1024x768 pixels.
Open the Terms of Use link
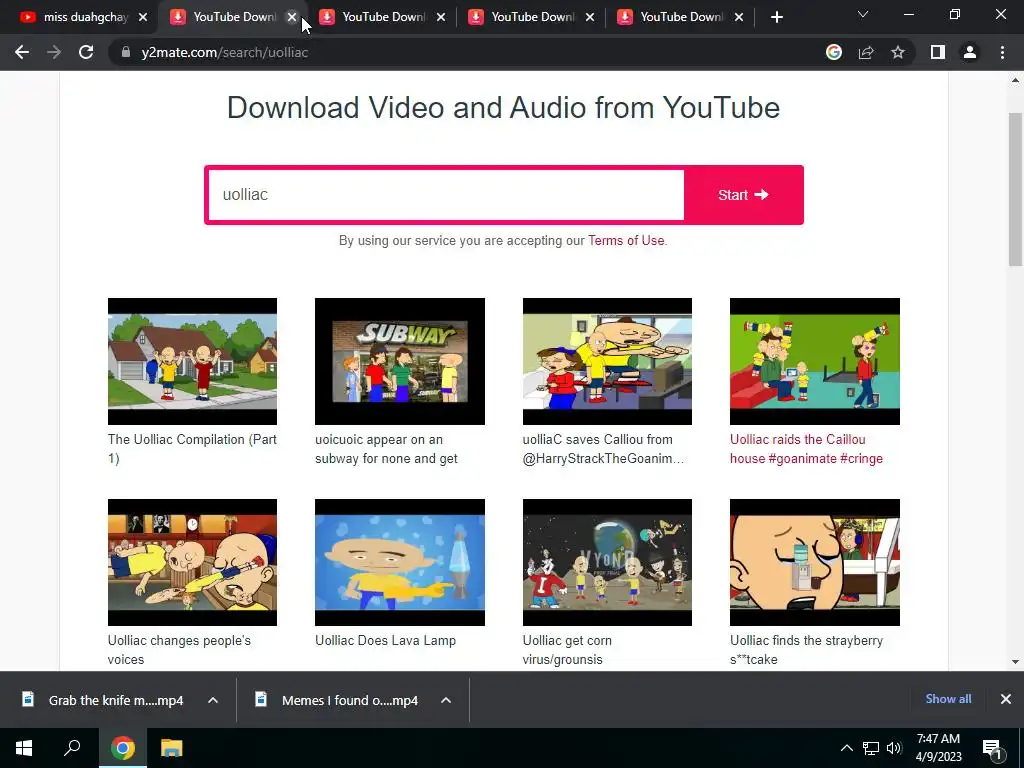pyautogui.click(x=626, y=240)
